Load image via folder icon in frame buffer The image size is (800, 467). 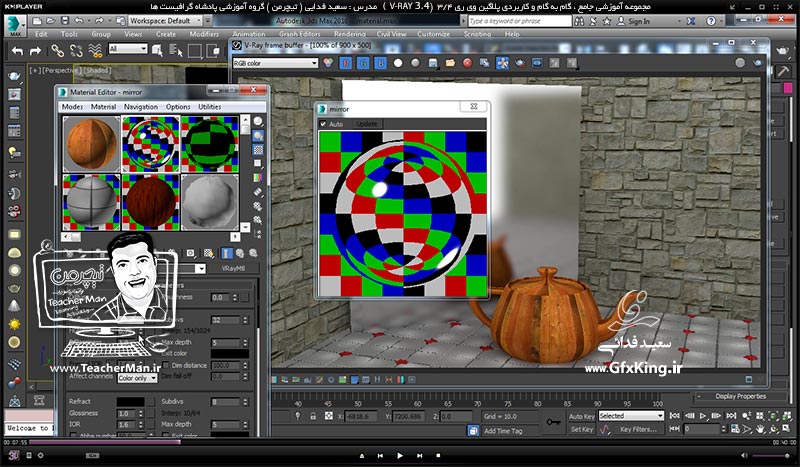click(450, 63)
